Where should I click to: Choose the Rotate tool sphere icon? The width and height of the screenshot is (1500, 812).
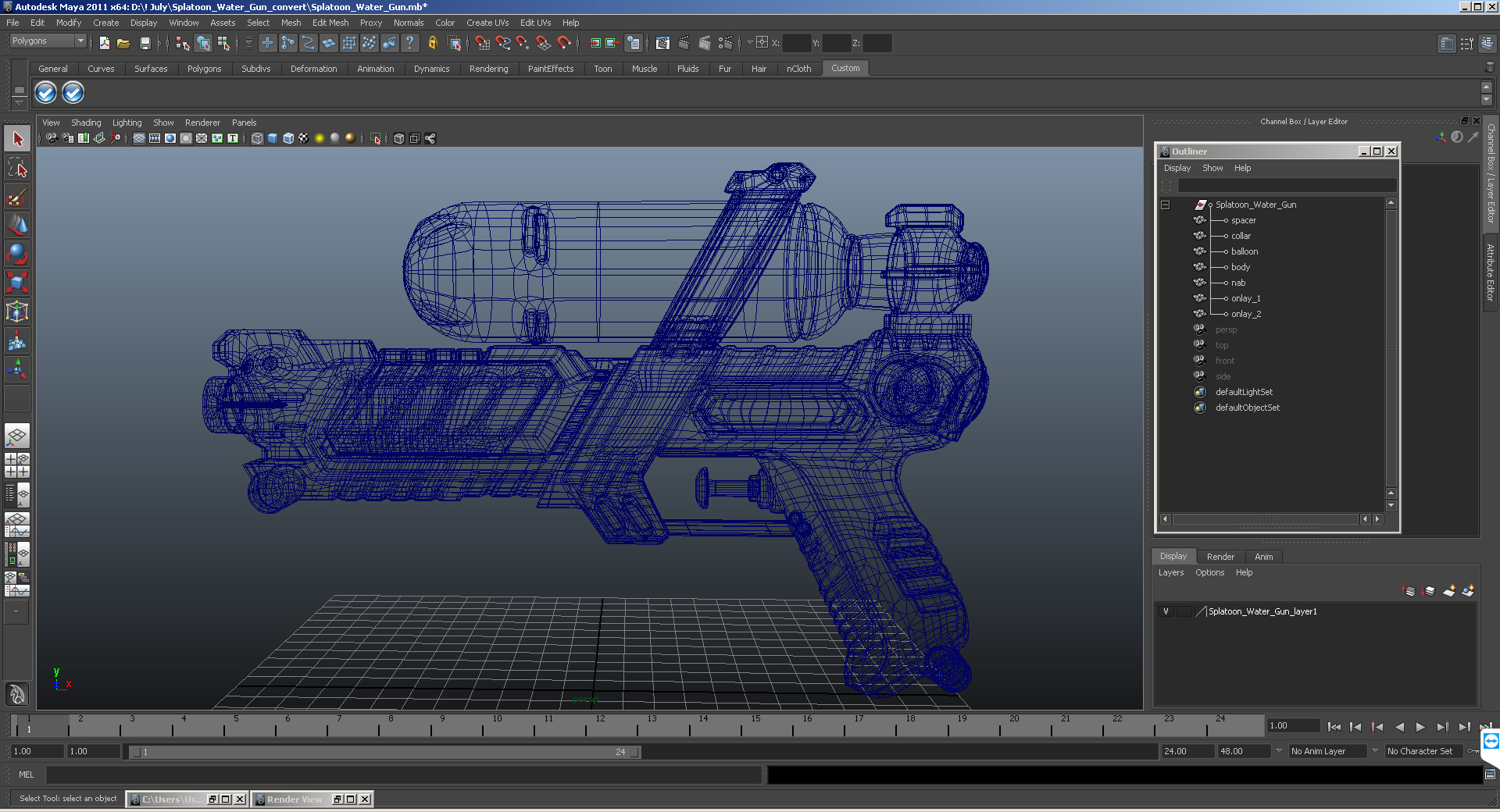(x=17, y=255)
